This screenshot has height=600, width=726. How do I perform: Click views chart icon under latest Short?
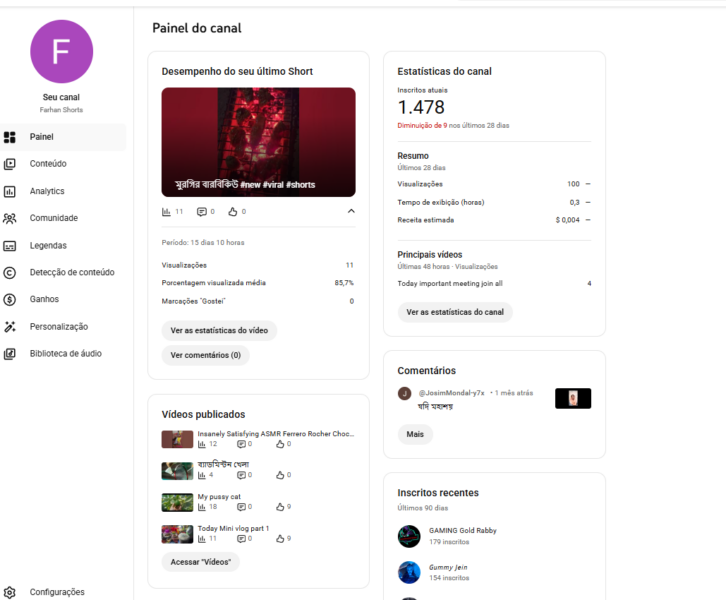click(x=166, y=212)
